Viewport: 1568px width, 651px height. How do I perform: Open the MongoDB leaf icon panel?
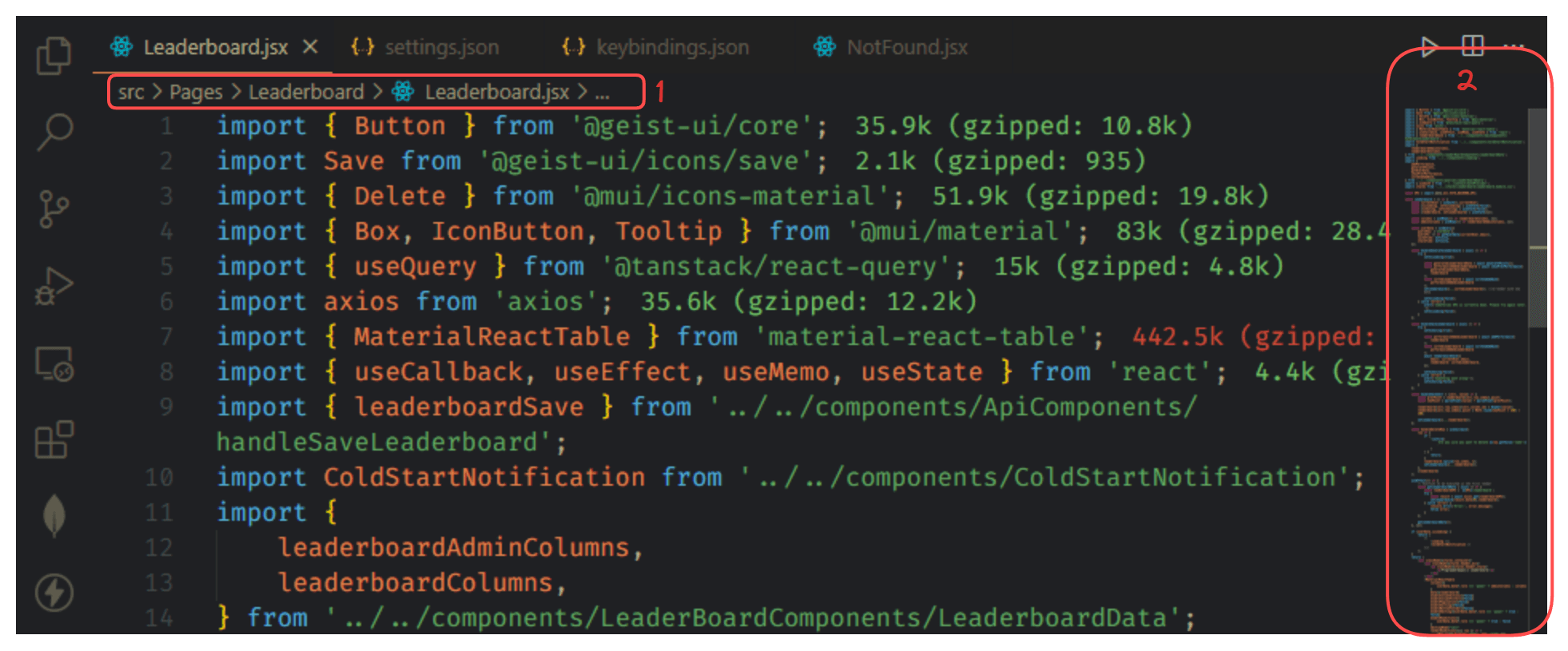54,515
